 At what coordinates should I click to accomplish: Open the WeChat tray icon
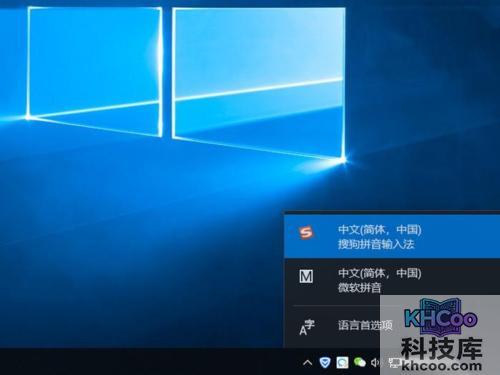(360, 362)
